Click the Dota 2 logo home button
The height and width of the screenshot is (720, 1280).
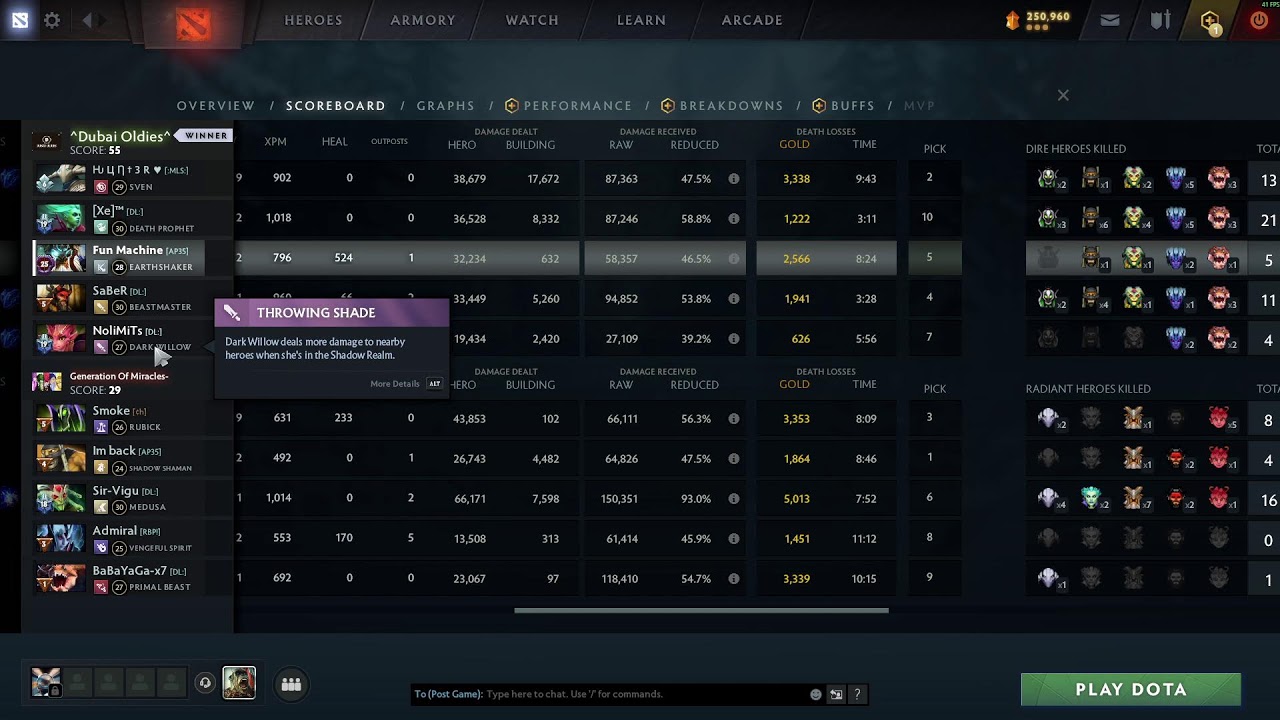pos(194,25)
